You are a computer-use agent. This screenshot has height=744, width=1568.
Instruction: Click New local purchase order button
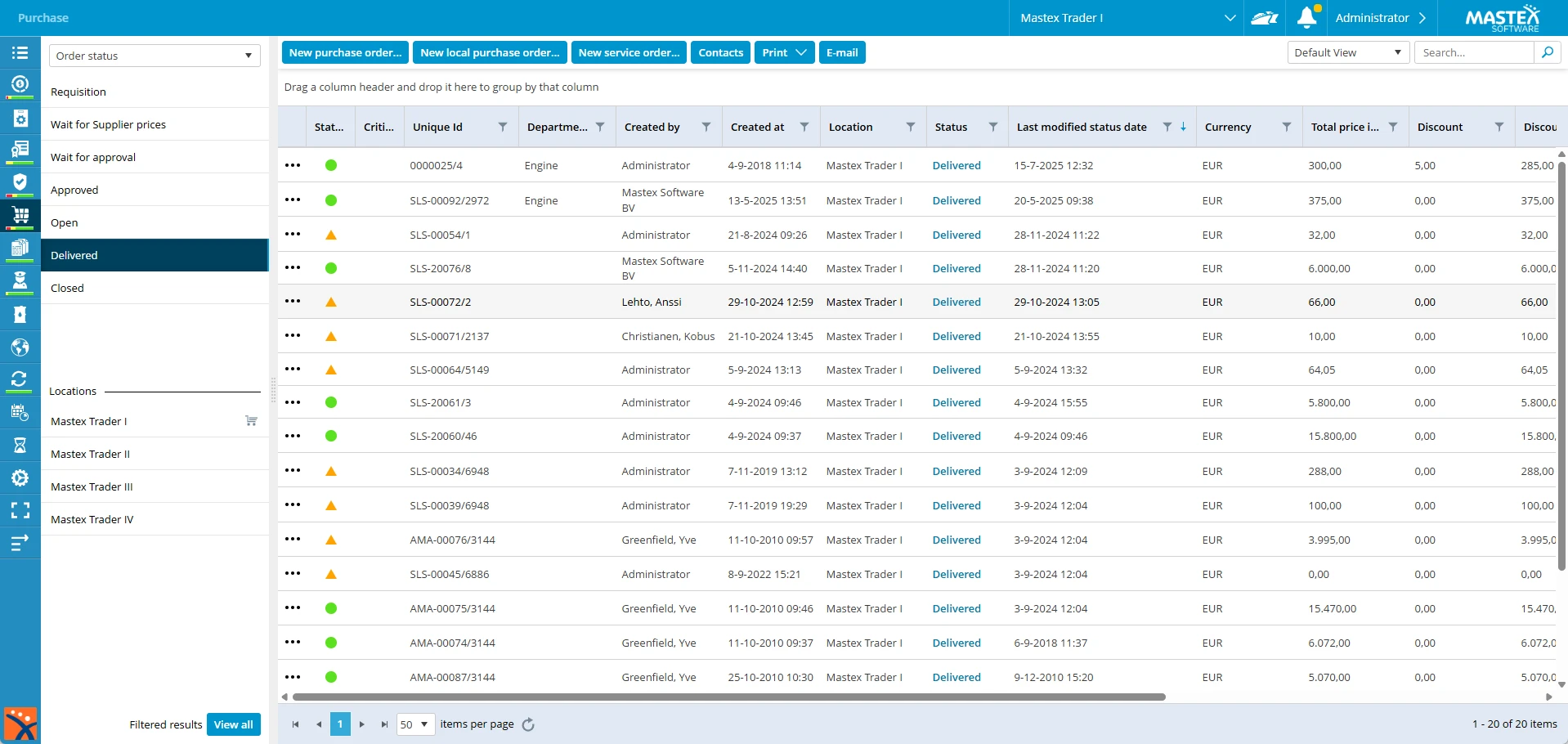pyautogui.click(x=490, y=52)
